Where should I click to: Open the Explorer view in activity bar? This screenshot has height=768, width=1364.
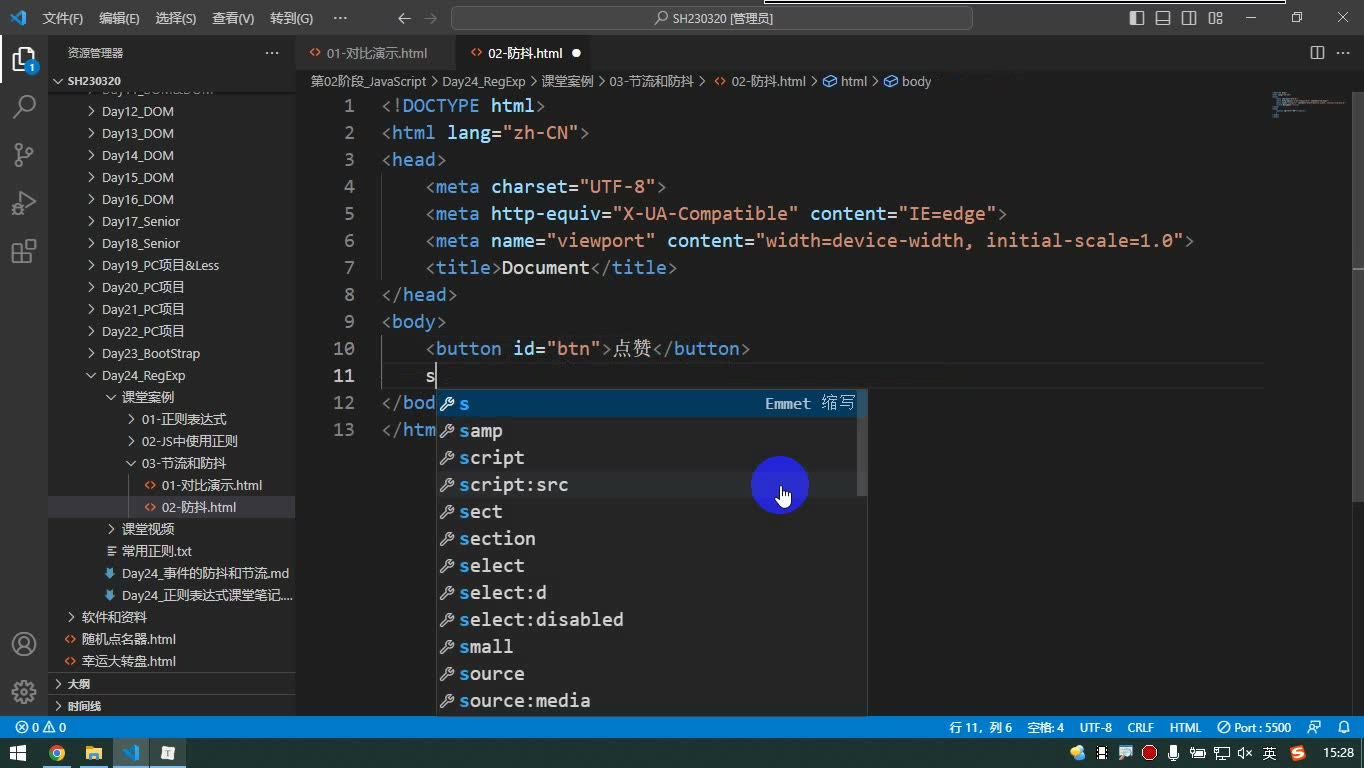coord(23,59)
